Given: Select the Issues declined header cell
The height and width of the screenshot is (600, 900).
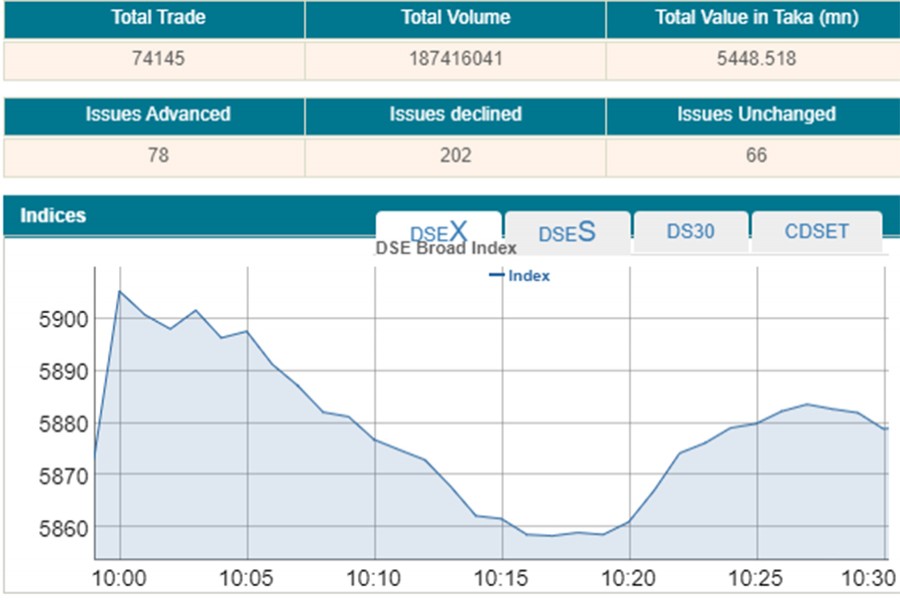Looking at the screenshot, I should (x=455, y=114).
